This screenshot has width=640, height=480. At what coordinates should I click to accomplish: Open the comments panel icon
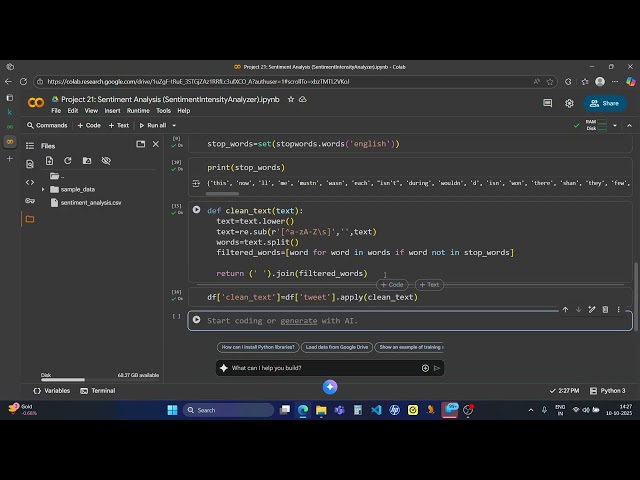(548, 103)
